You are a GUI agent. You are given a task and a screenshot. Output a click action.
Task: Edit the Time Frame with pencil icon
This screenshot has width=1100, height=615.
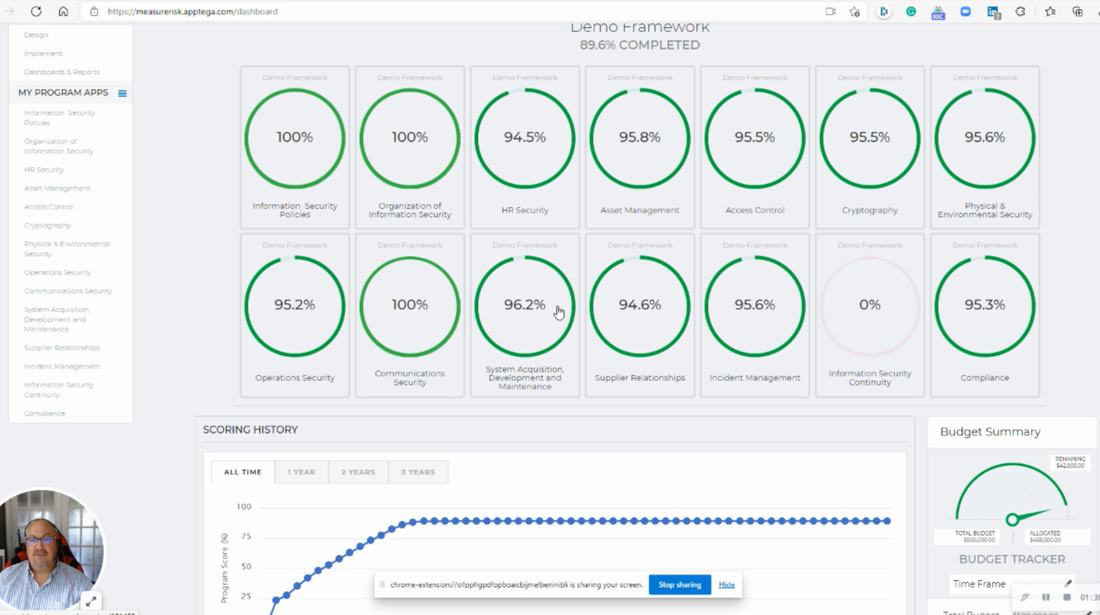click(1068, 584)
